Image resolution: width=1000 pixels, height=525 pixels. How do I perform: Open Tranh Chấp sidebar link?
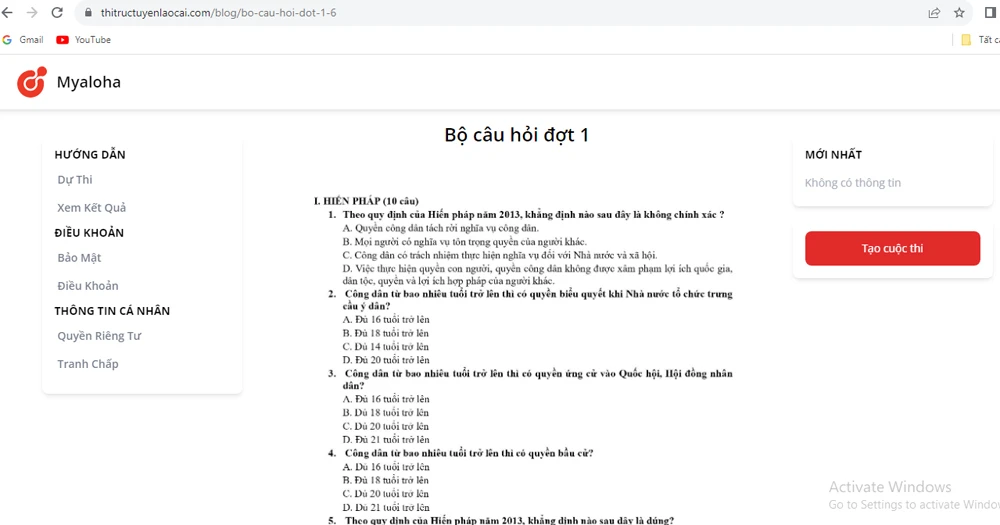[88, 364]
